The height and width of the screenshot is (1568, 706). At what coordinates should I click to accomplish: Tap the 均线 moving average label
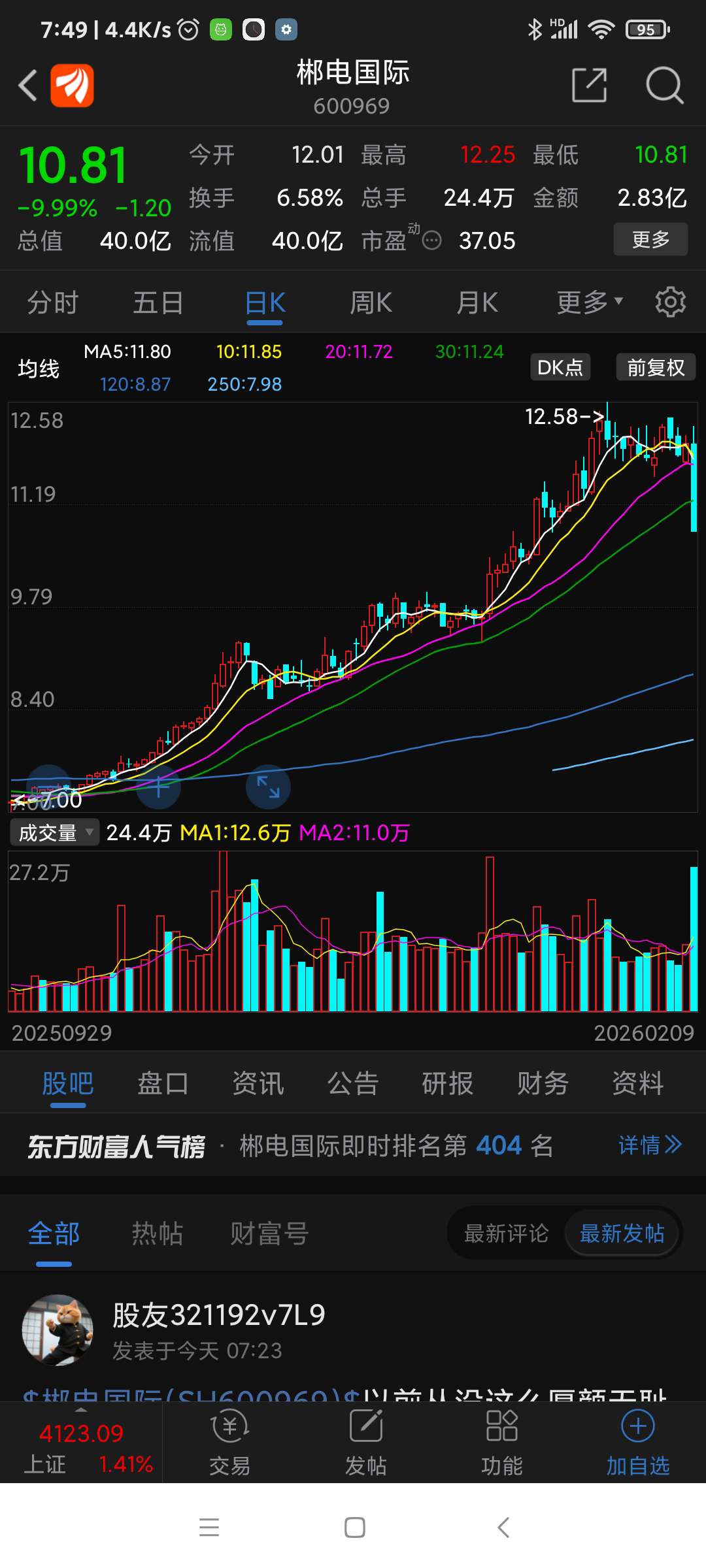(x=39, y=368)
